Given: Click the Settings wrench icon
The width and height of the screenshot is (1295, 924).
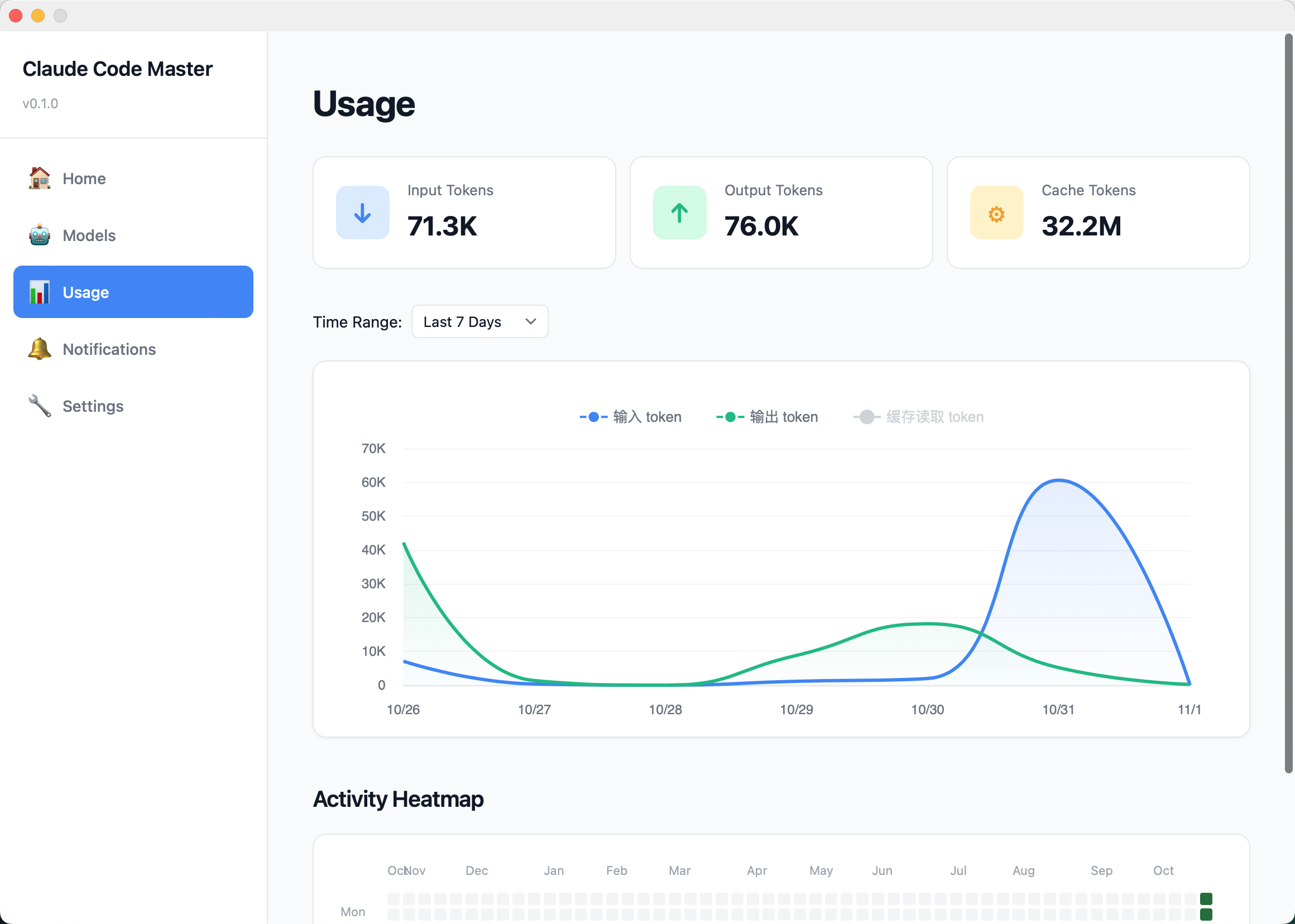Looking at the screenshot, I should point(39,406).
